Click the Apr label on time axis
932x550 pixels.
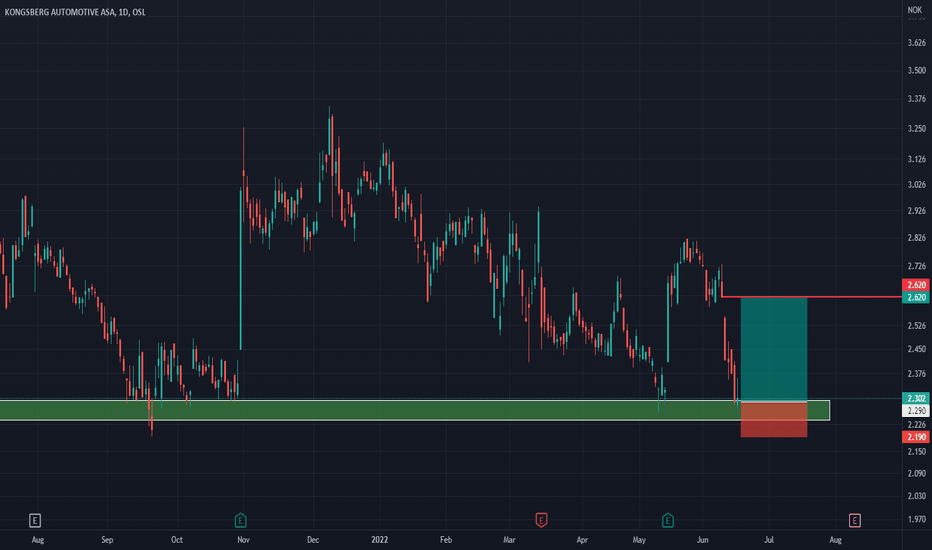[x=582, y=540]
